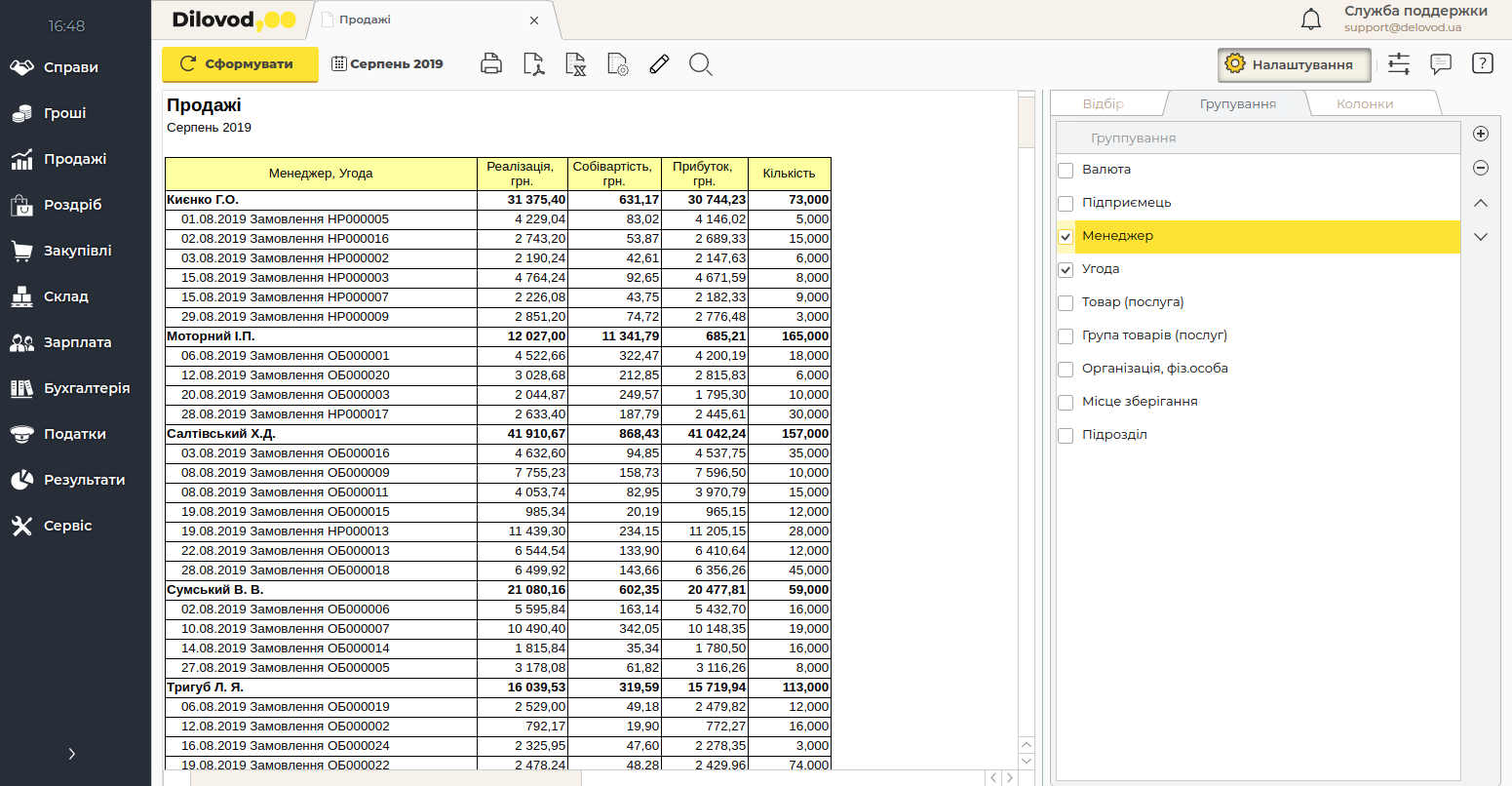Open the Відбір tab
Screen dimensions: 1512x786
1103,103
